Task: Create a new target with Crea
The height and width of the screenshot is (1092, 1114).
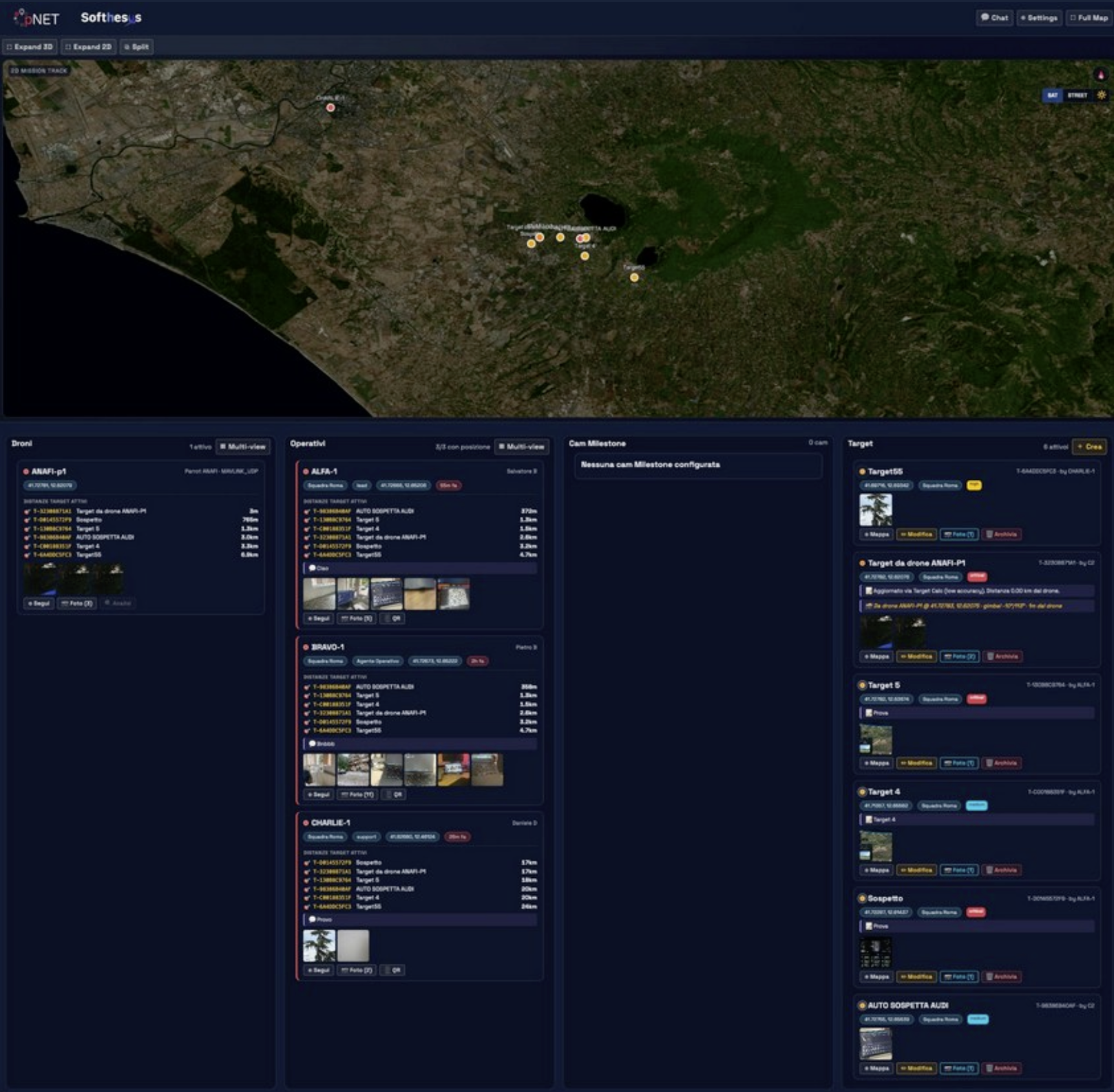Action: pos(1089,446)
